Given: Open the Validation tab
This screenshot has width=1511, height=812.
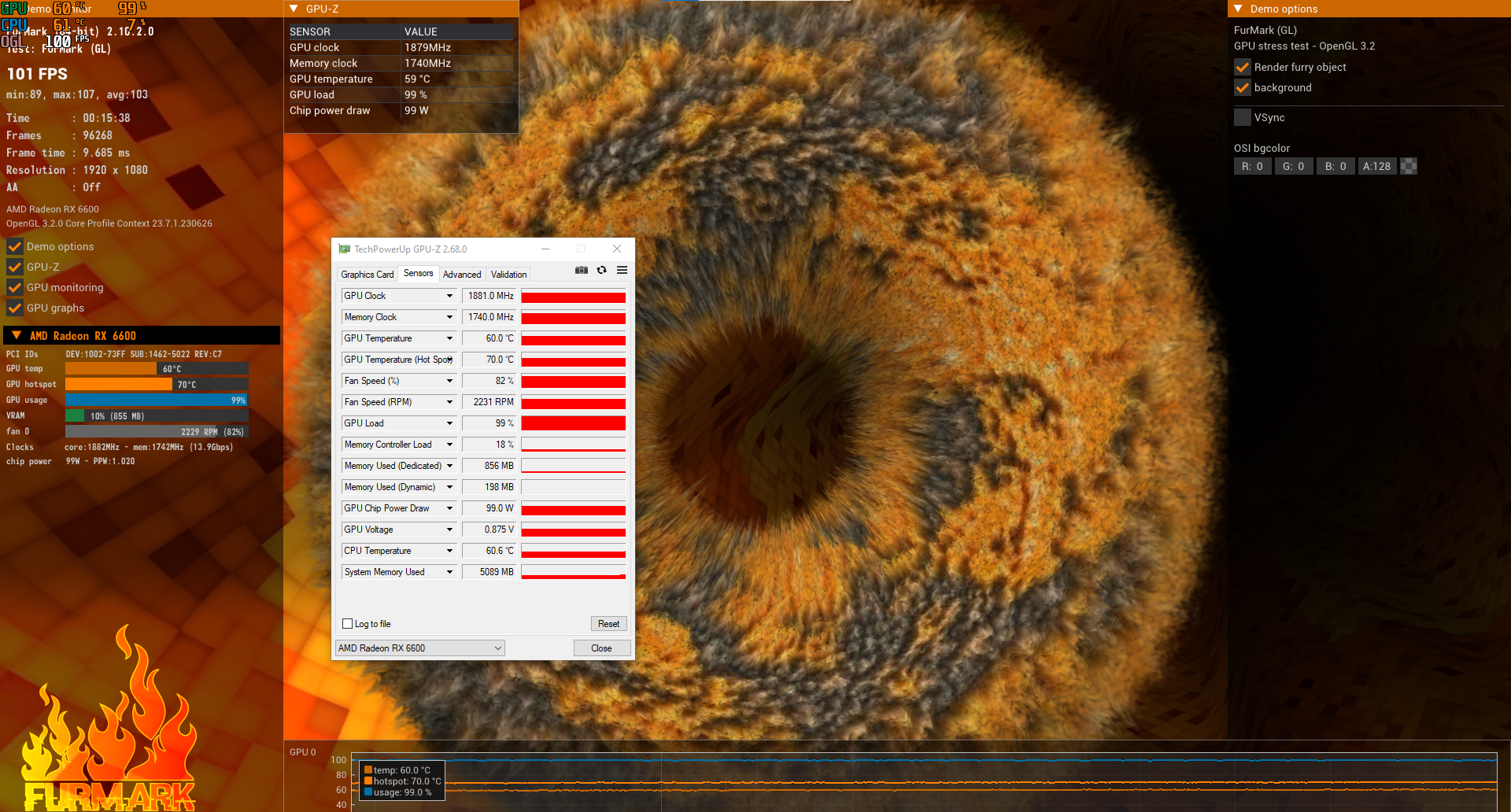Looking at the screenshot, I should click(508, 275).
